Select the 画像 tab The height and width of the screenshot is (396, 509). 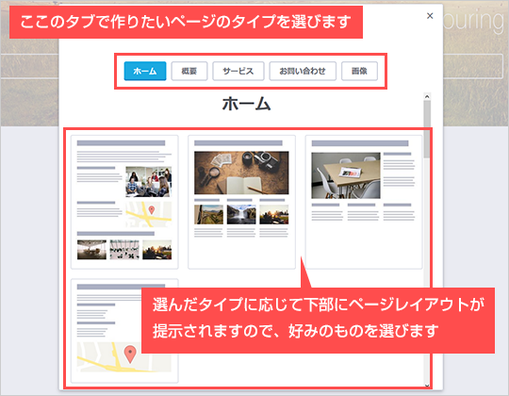click(x=359, y=71)
